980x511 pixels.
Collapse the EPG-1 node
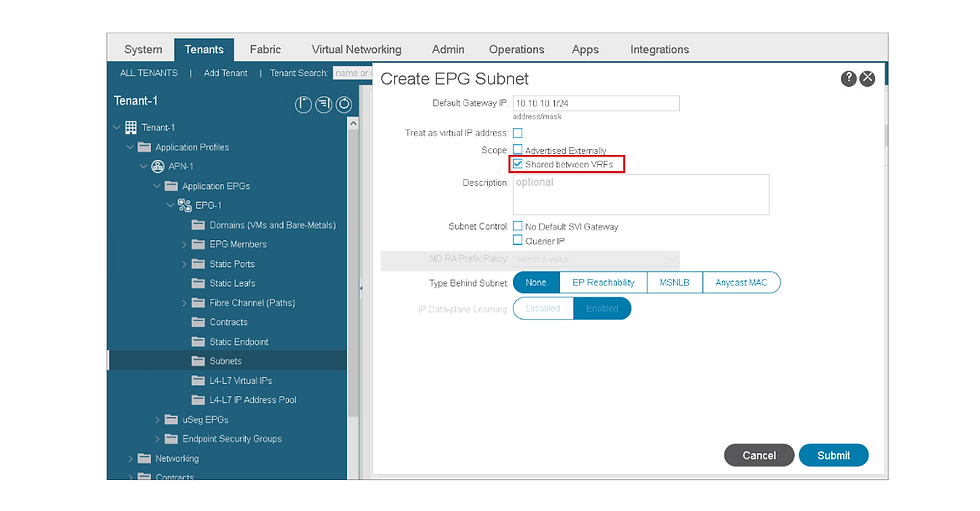[170, 206]
